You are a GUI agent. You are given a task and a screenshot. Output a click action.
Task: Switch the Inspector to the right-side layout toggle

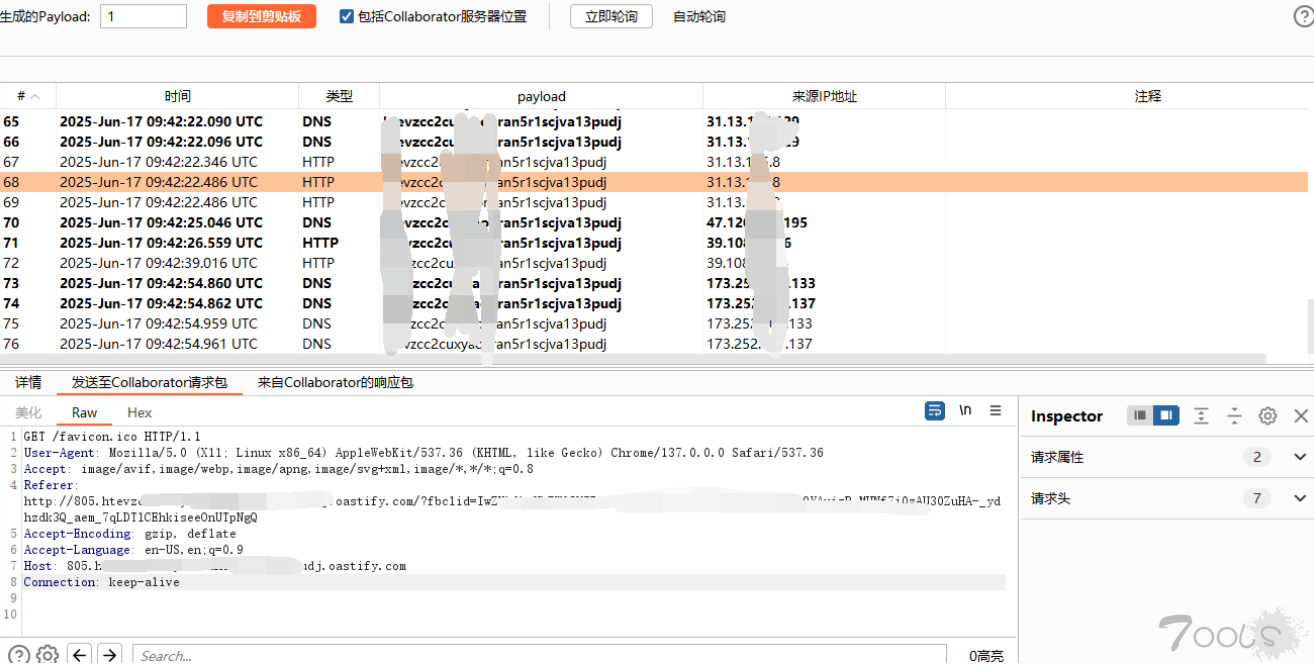1166,416
